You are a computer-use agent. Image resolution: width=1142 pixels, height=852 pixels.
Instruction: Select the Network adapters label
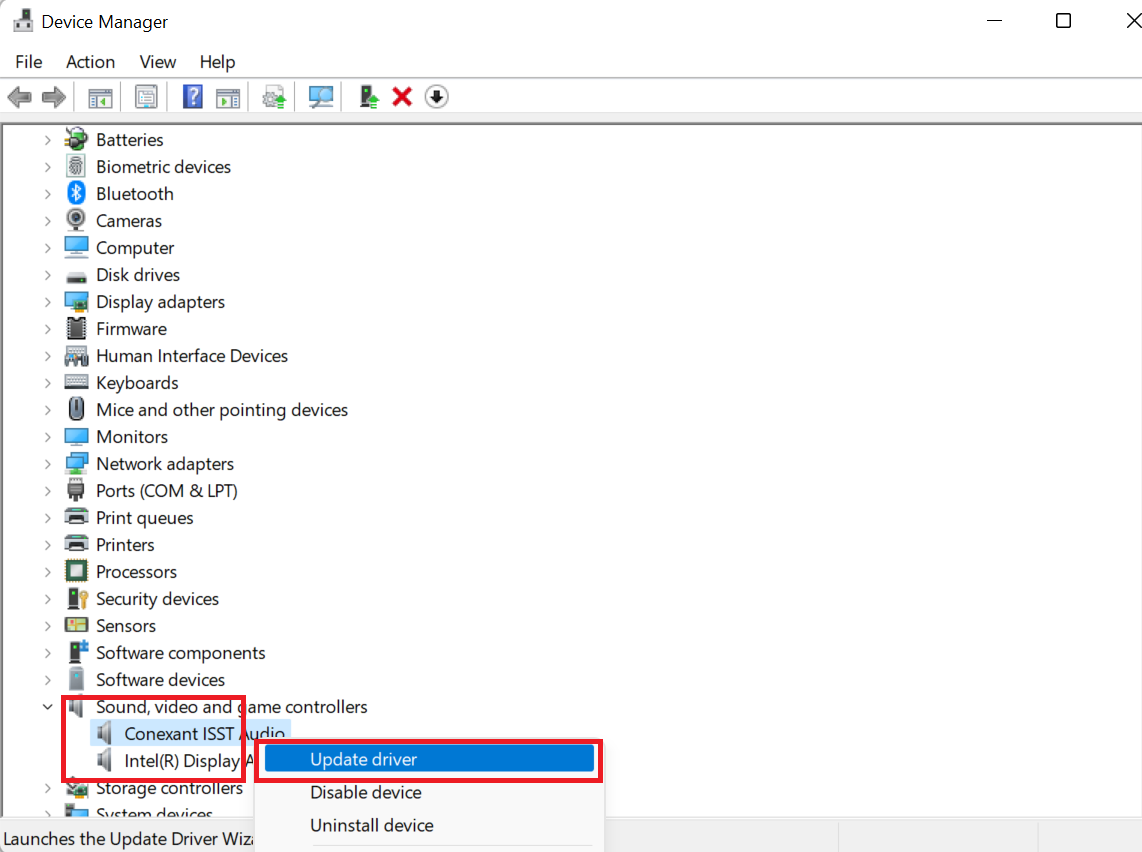pos(165,464)
